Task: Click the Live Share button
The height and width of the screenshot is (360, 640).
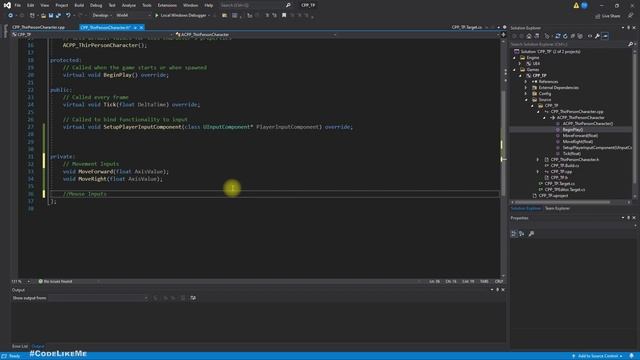Action: pyautogui.click(x=608, y=16)
